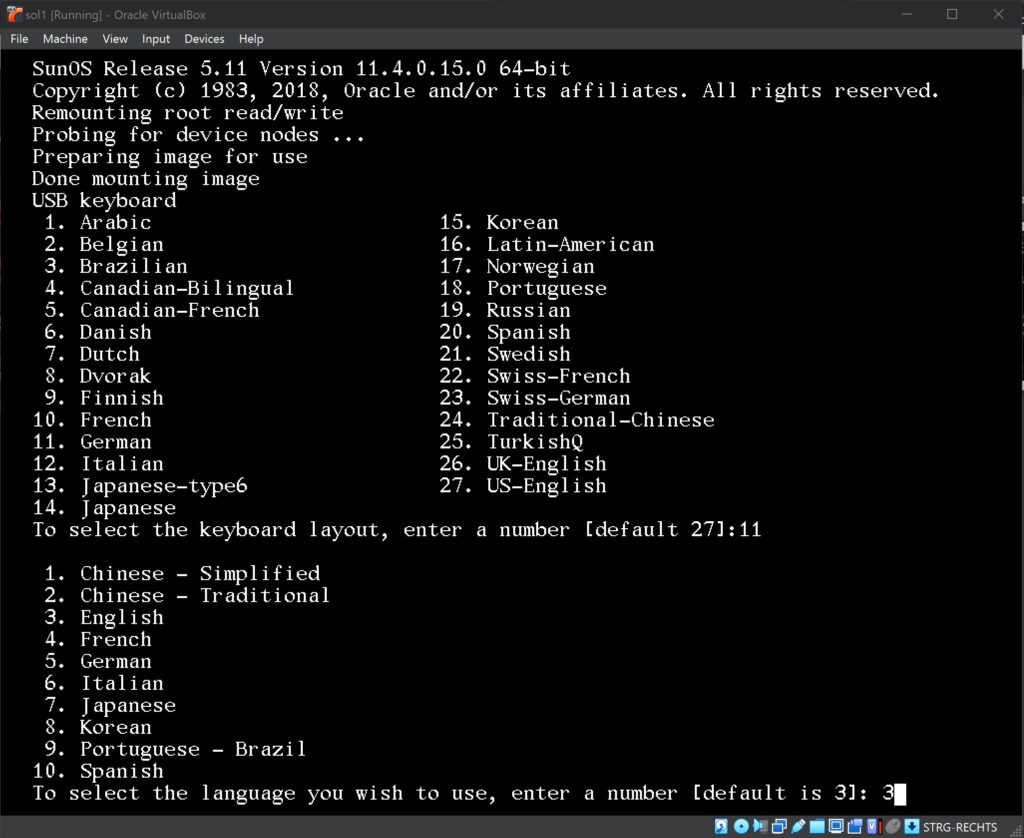Open the Input menu
The width and height of the screenshot is (1024, 838).
click(x=156, y=39)
